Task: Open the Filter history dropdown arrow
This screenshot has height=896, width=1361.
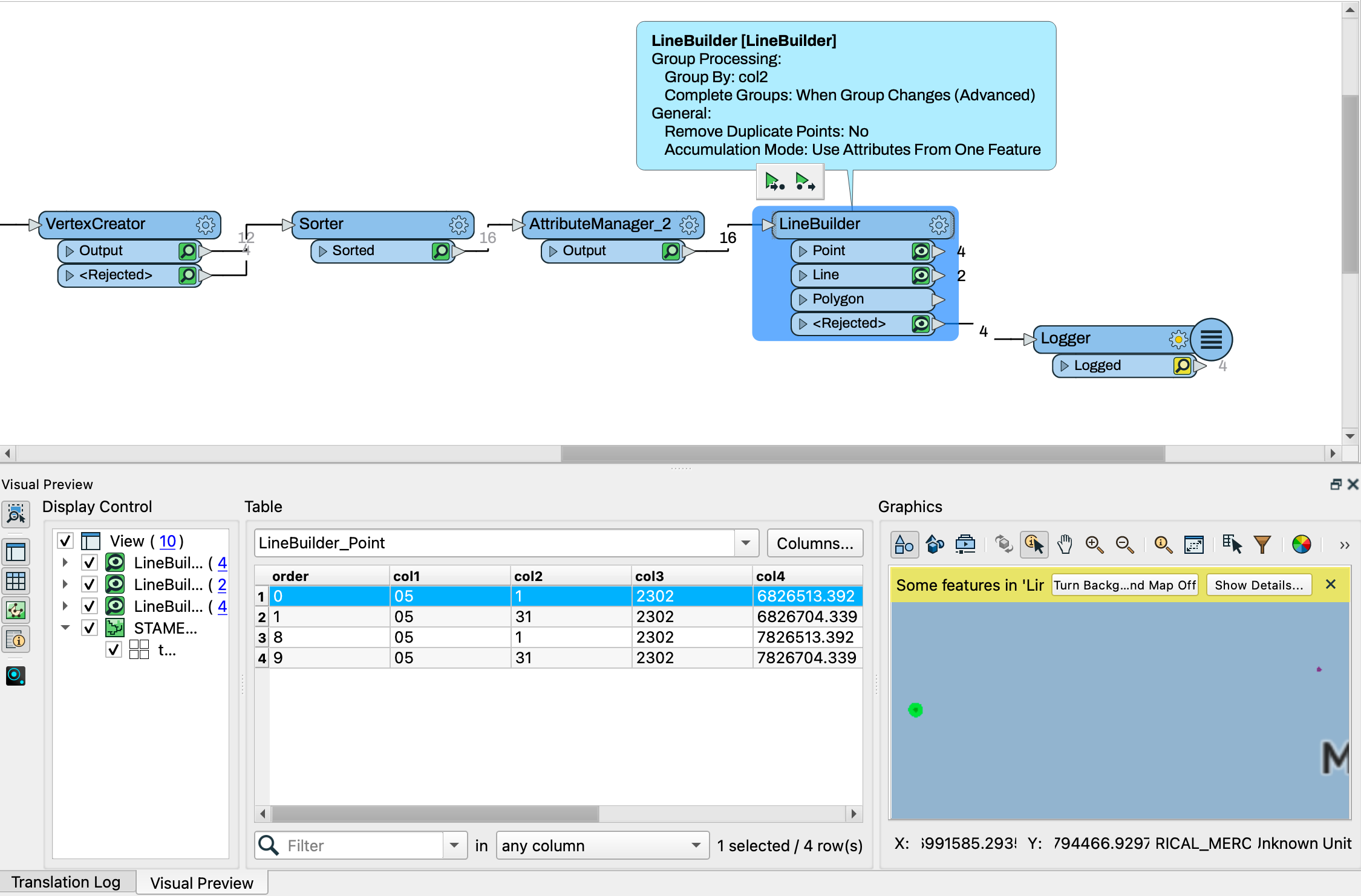Action: tap(454, 845)
